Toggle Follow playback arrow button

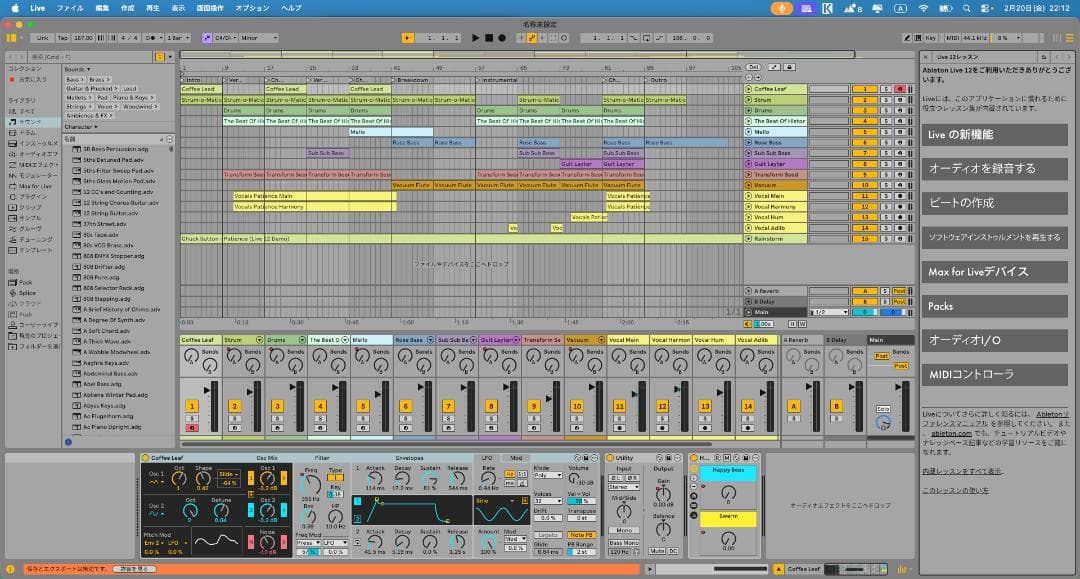(408, 38)
